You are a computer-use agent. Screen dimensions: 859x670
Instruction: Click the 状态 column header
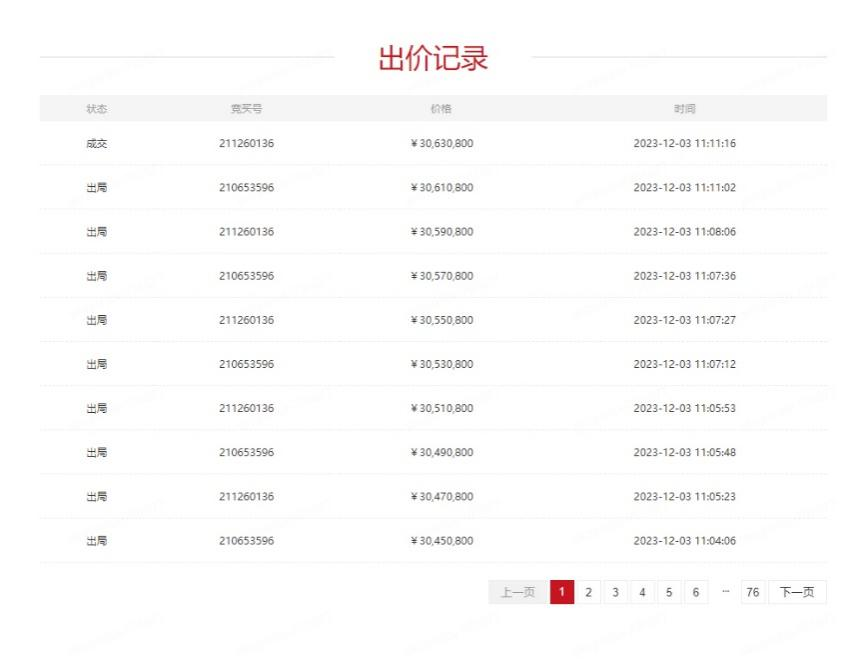point(97,108)
